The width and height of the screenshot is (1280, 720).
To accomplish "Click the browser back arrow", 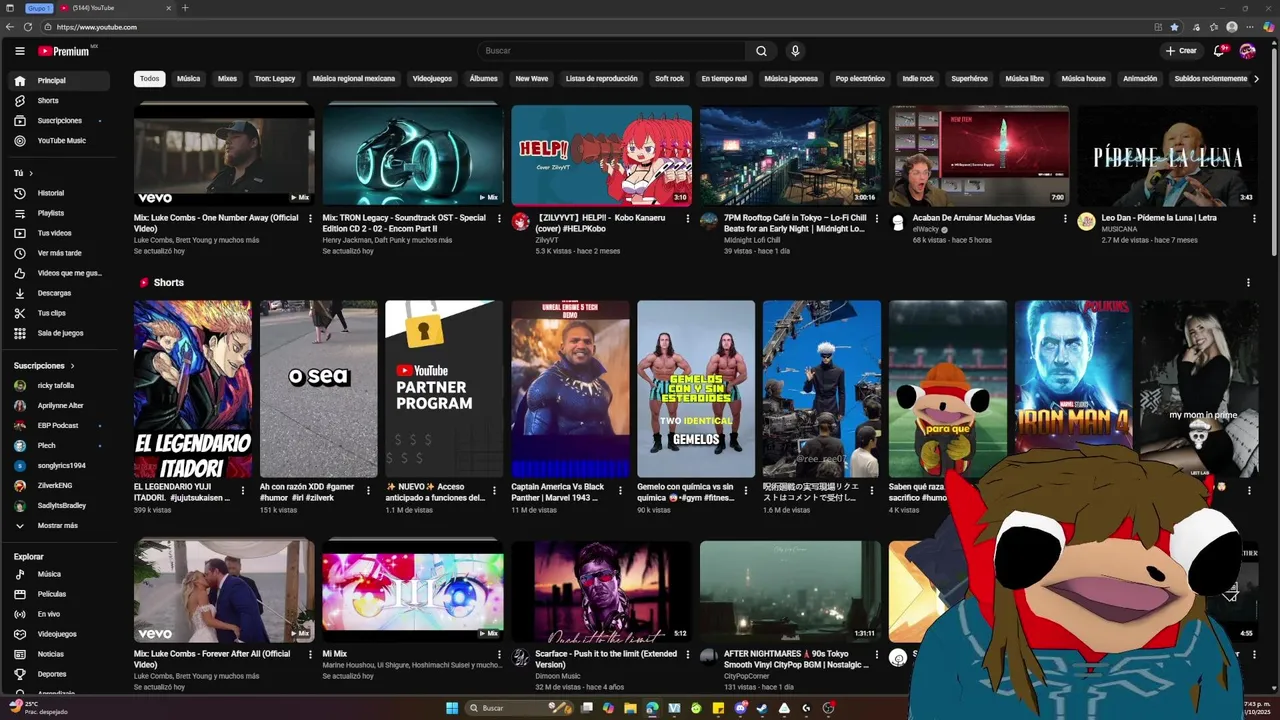I will click(10, 27).
